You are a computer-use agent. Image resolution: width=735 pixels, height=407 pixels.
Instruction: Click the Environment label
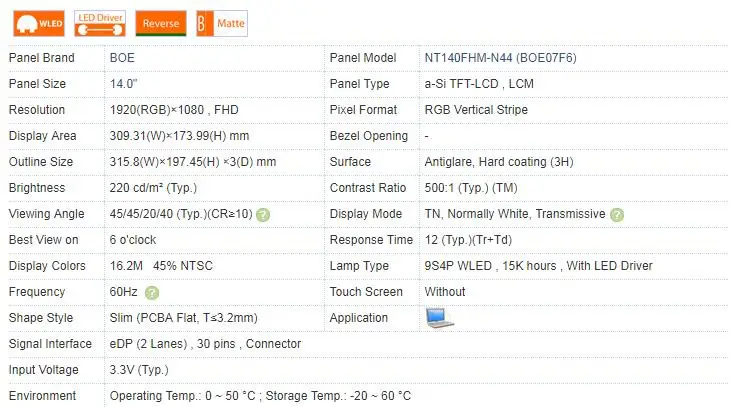pos(42,396)
